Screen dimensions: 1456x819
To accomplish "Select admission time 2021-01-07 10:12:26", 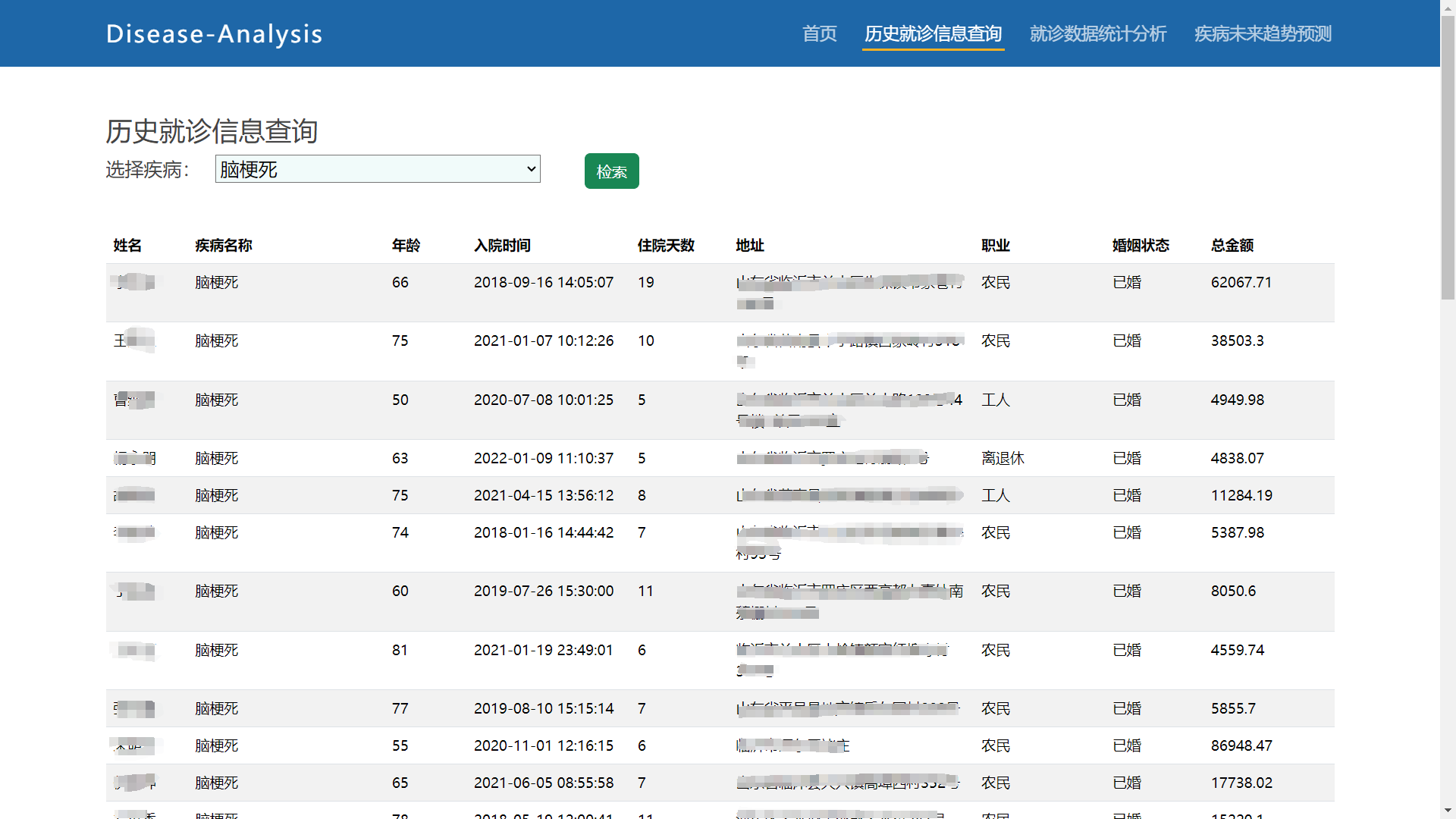I will 544,341.
